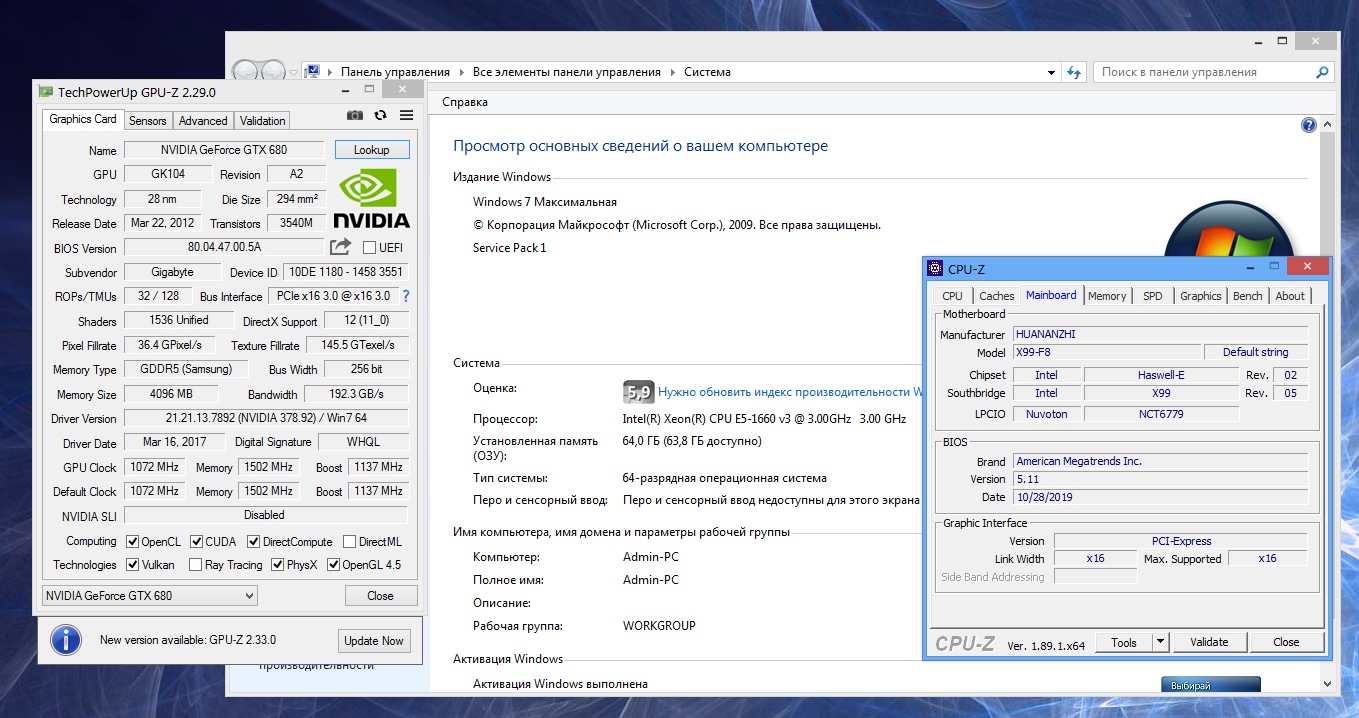Toggle the CUDA checkbox

(x=197, y=542)
